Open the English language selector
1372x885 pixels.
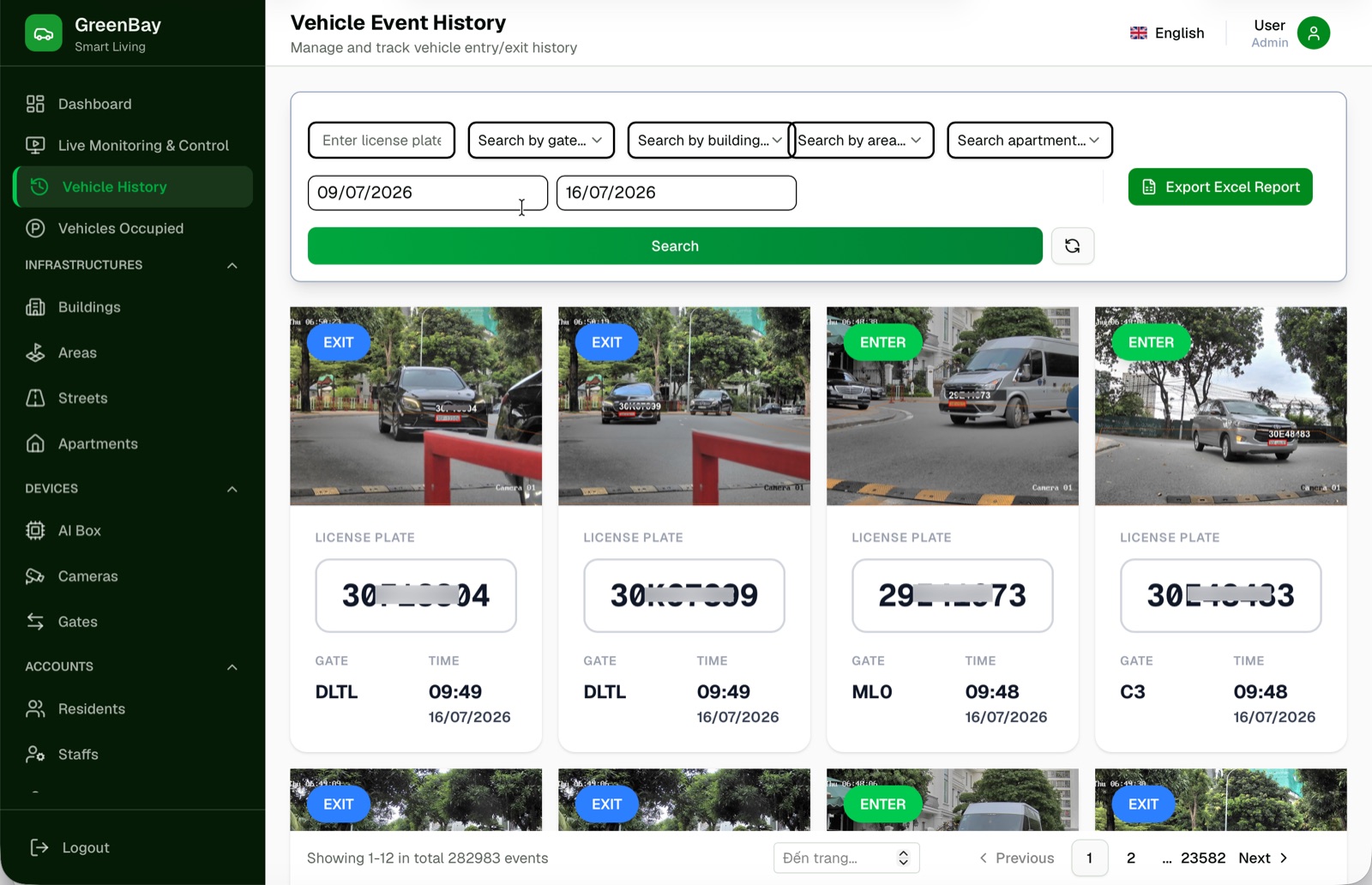1167,33
